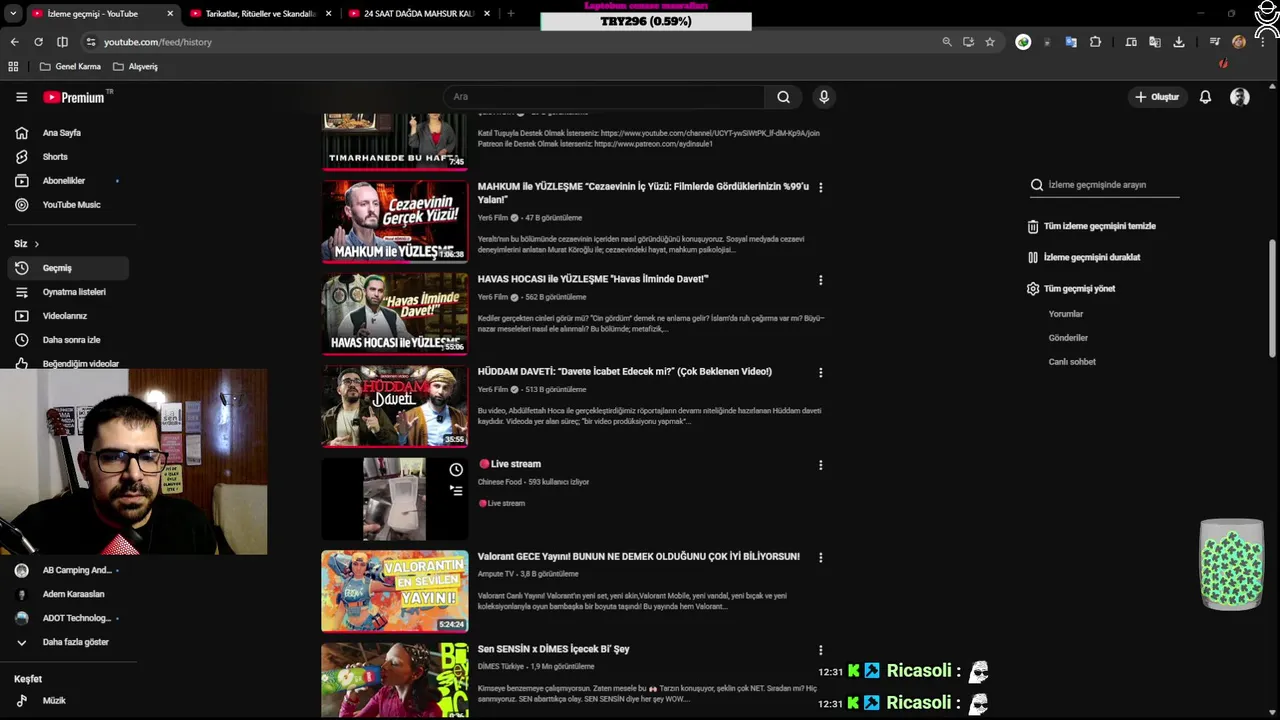Open Abonelikler in sidebar
Image resolution: width=1280 pixels, height=720 pixels.
[64, 181]
